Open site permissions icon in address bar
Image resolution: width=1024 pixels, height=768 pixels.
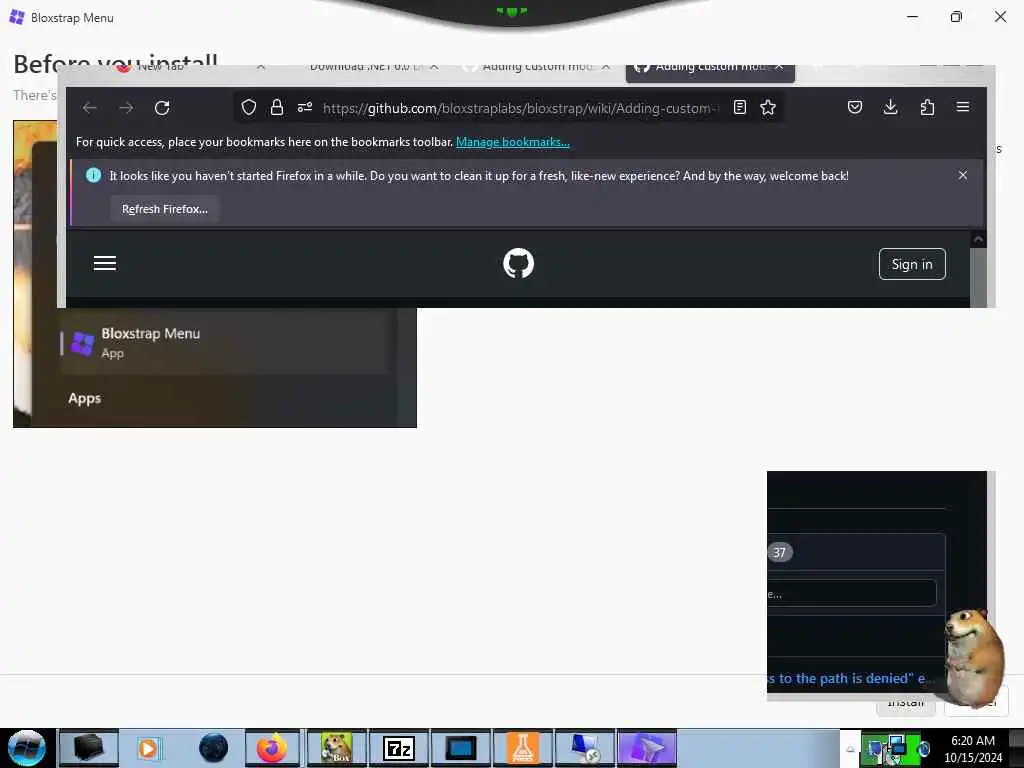[305, 107]
